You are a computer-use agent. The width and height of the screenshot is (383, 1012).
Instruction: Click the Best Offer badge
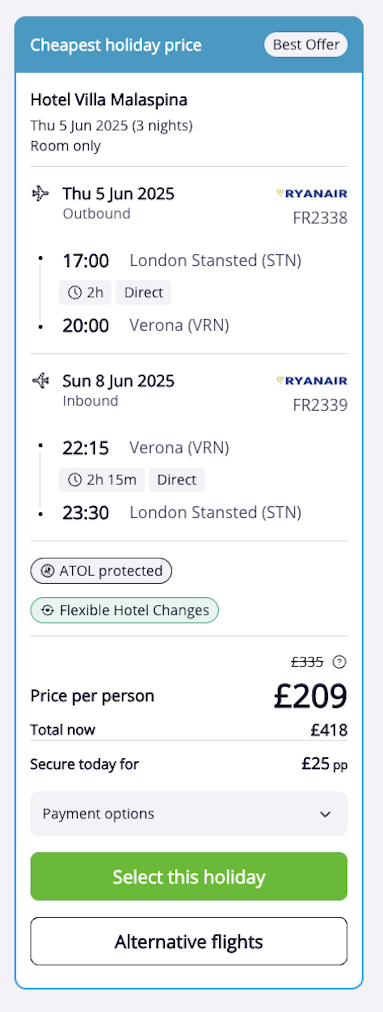coord(306,45)
